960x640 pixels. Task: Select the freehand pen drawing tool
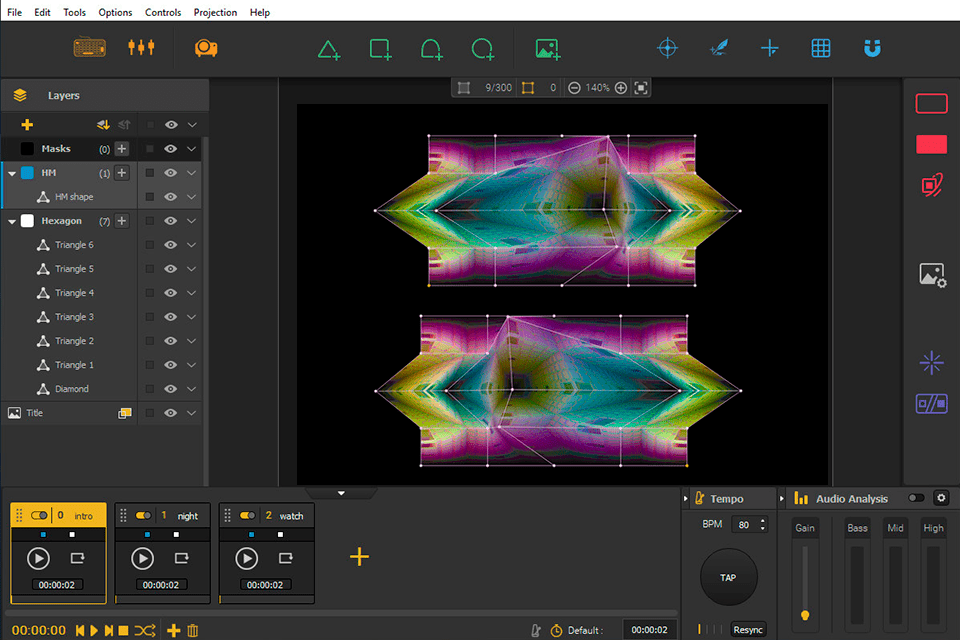719,48
